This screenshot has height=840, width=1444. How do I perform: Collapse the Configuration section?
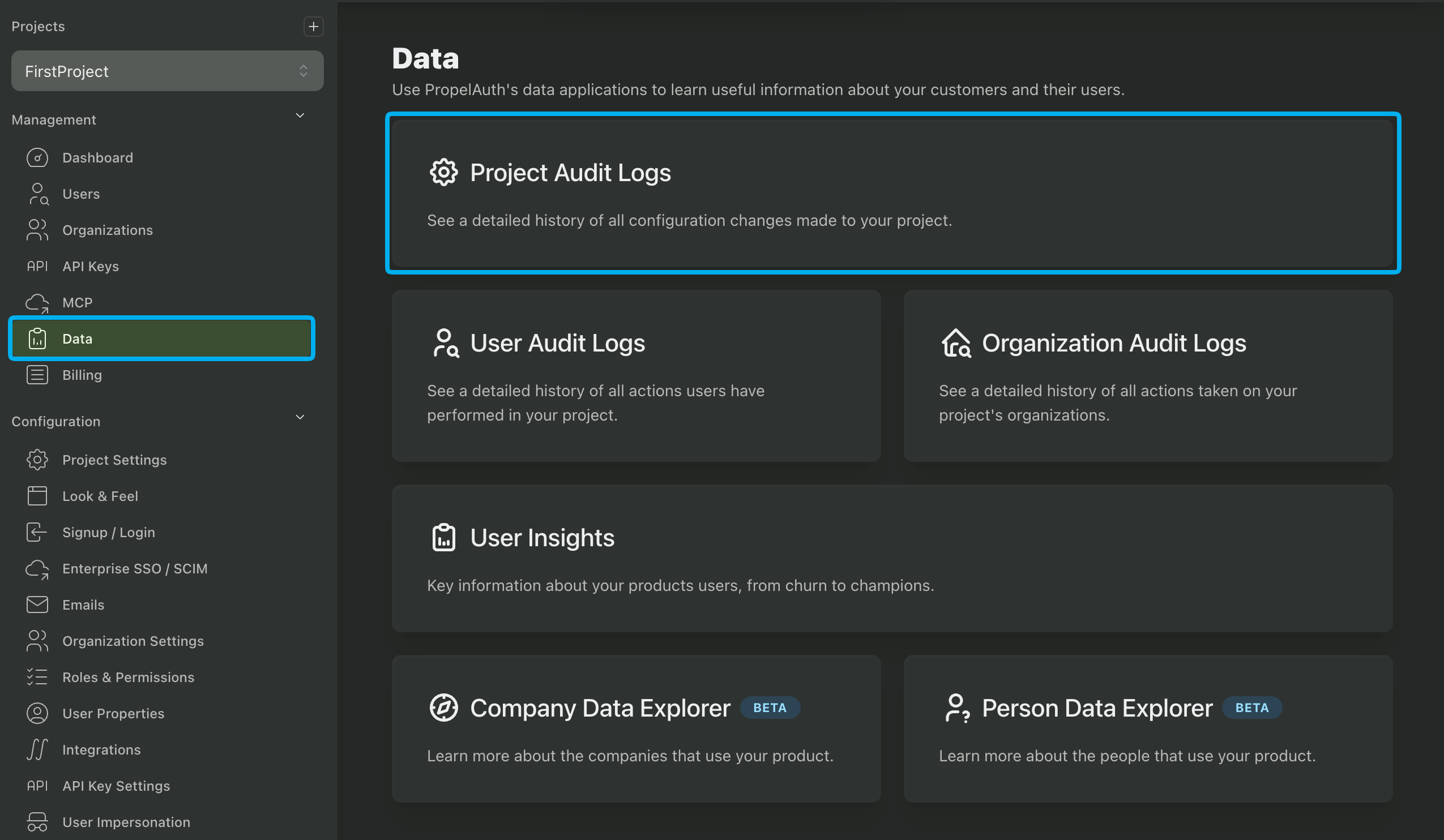(x=300, y=417)
